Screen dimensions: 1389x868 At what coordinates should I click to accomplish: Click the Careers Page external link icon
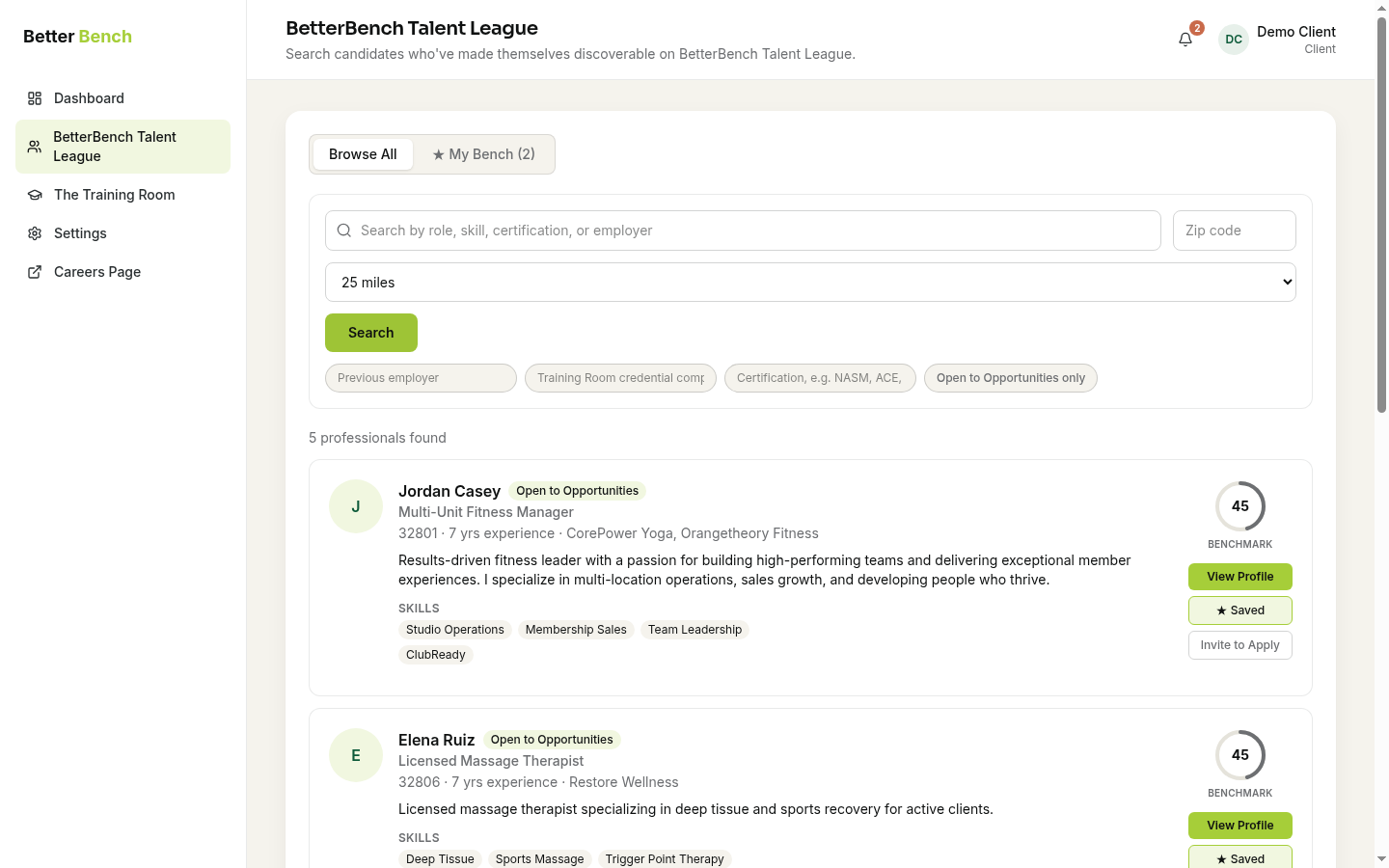tap(35, 272)
